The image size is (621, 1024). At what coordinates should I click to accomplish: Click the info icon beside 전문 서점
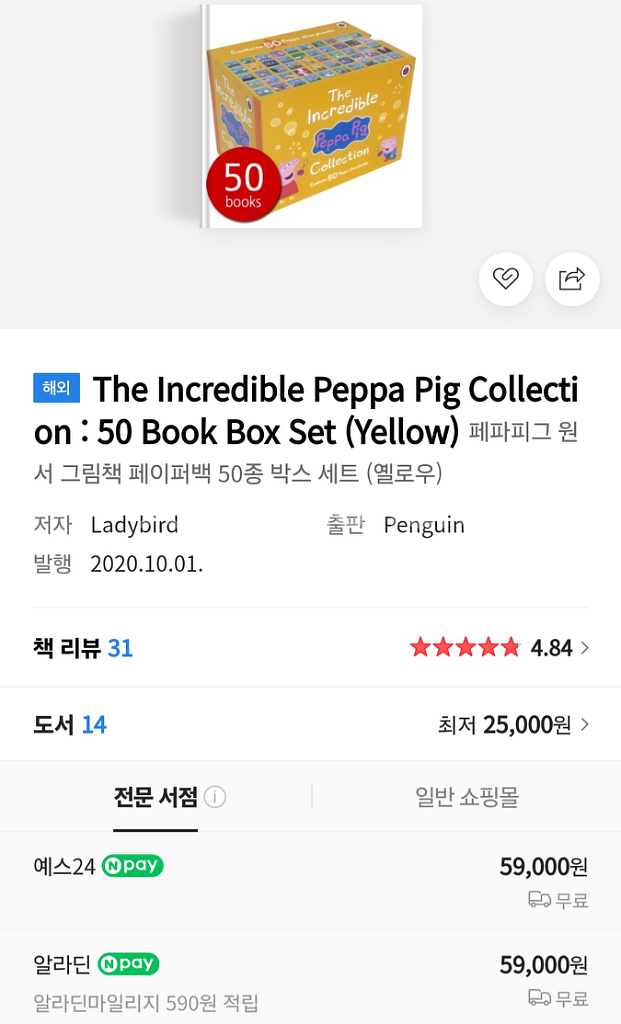coord(215,797)
